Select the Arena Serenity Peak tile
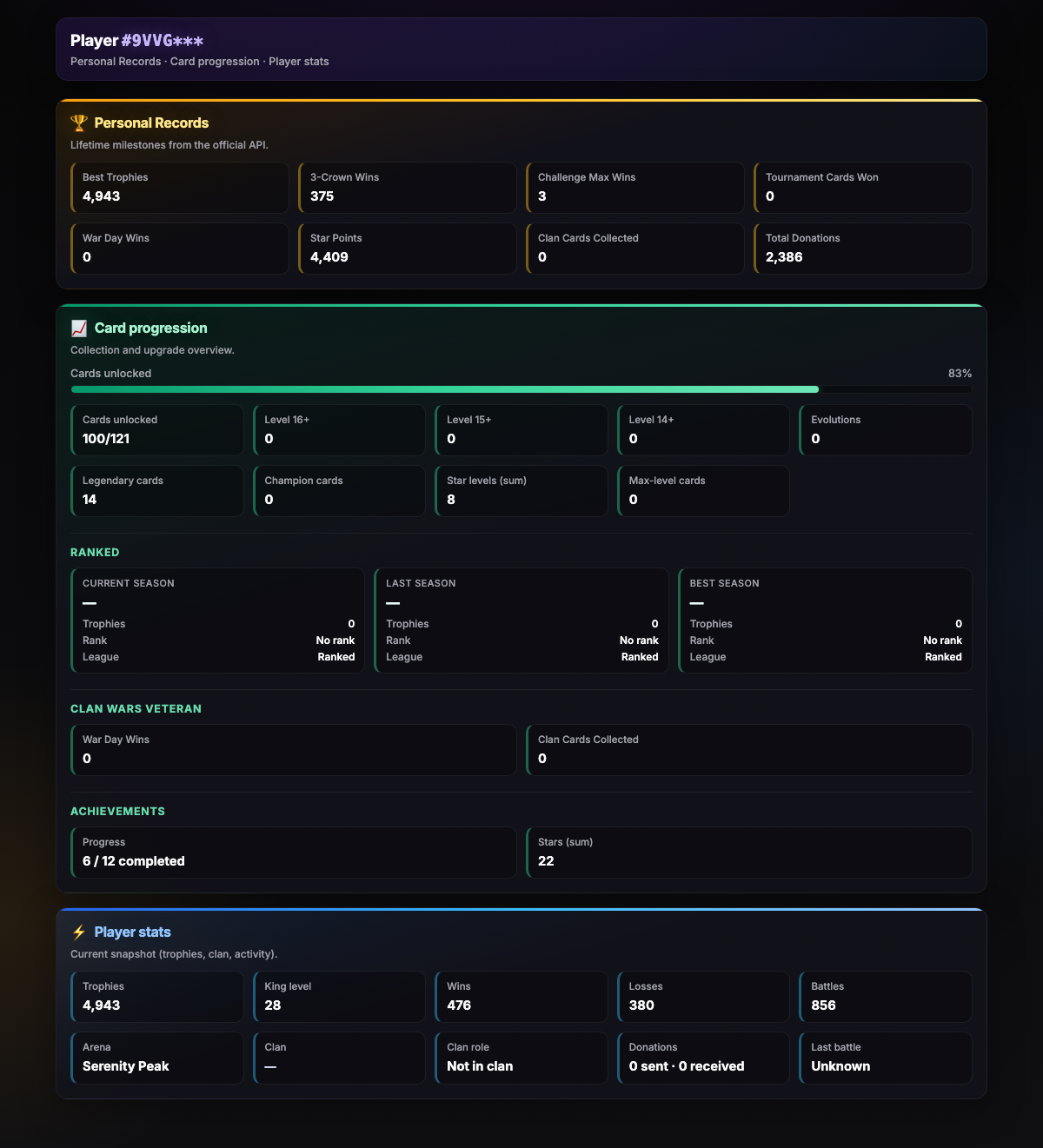Image resolution: width=1043 pixels, height=1148 pixels. point(157,1058)
